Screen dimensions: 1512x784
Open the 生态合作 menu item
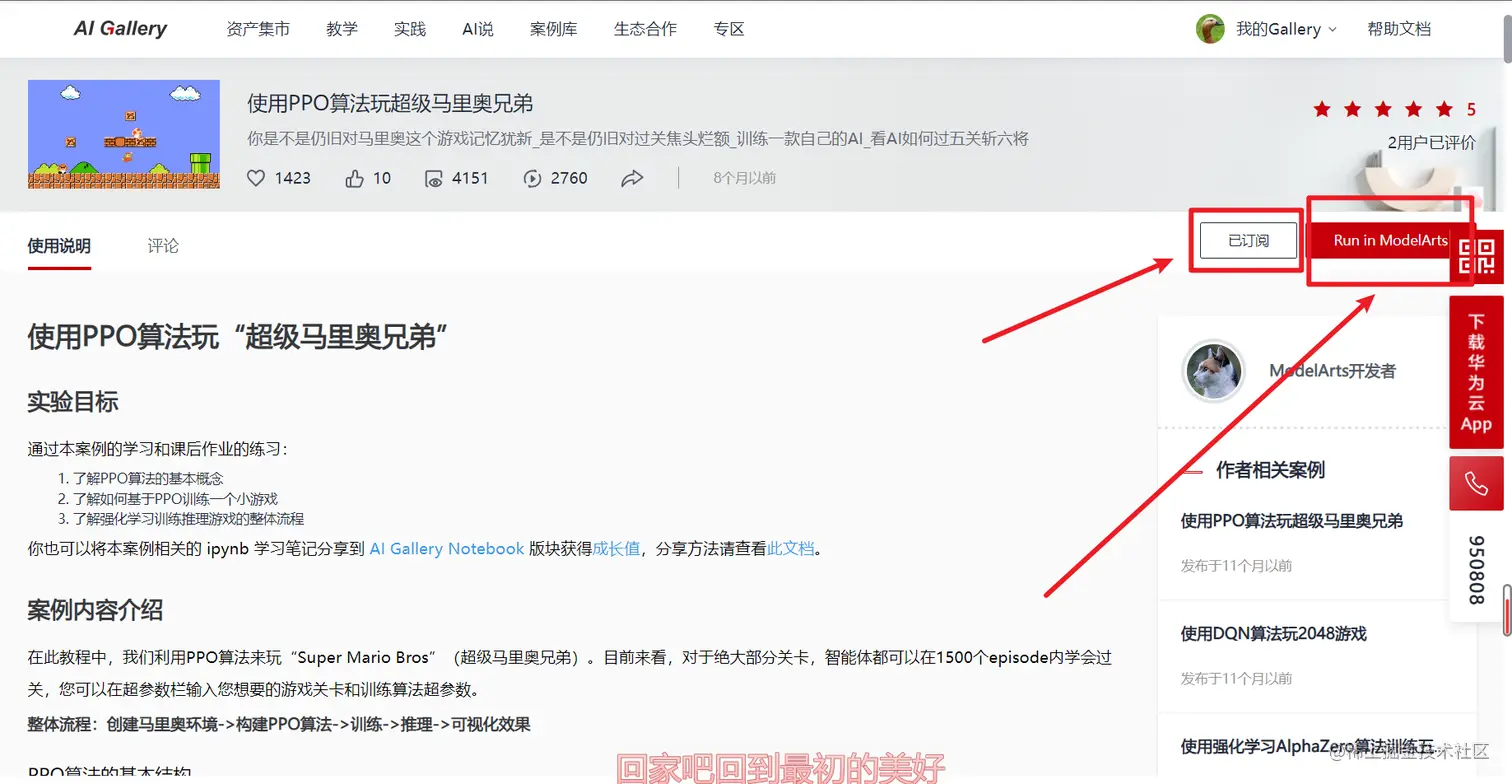click(645, 29)
